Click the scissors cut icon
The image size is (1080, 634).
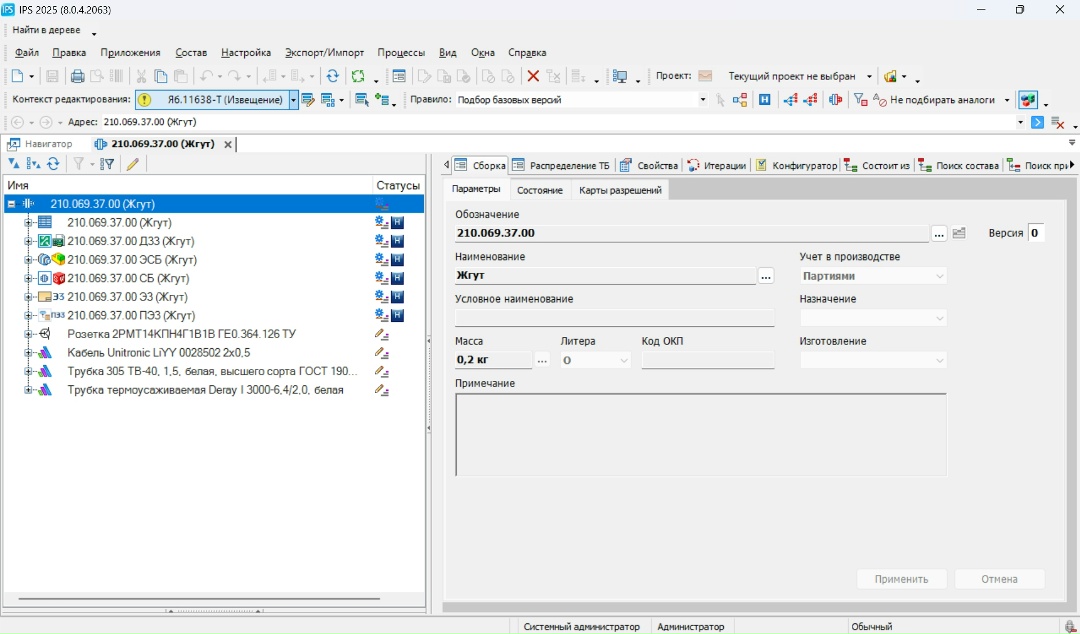click(141, 76)
